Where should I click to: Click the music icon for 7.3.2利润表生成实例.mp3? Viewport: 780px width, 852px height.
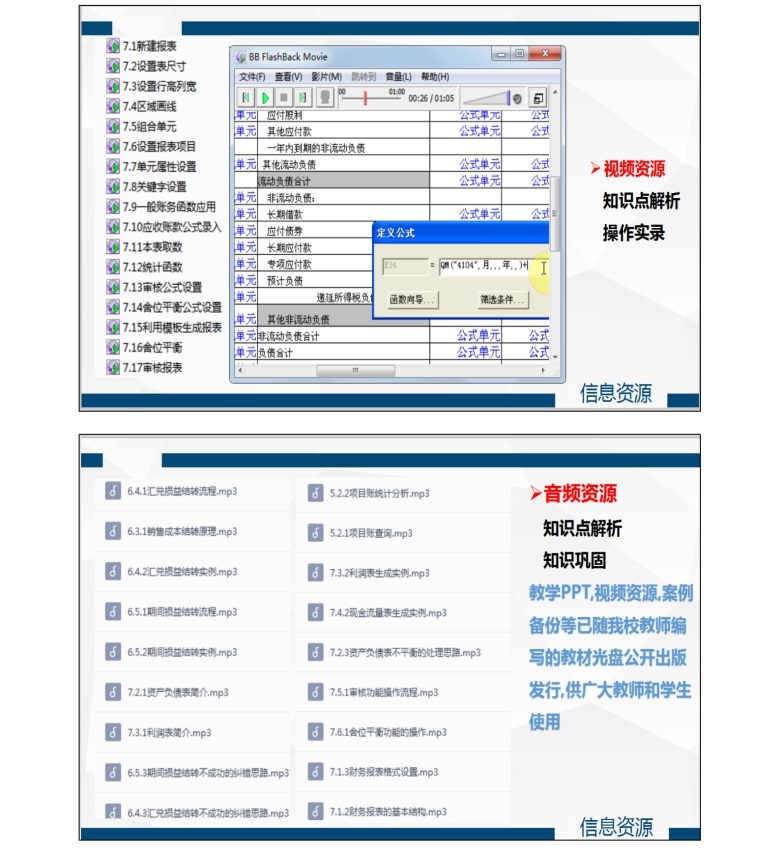click(x=315, y=573)
